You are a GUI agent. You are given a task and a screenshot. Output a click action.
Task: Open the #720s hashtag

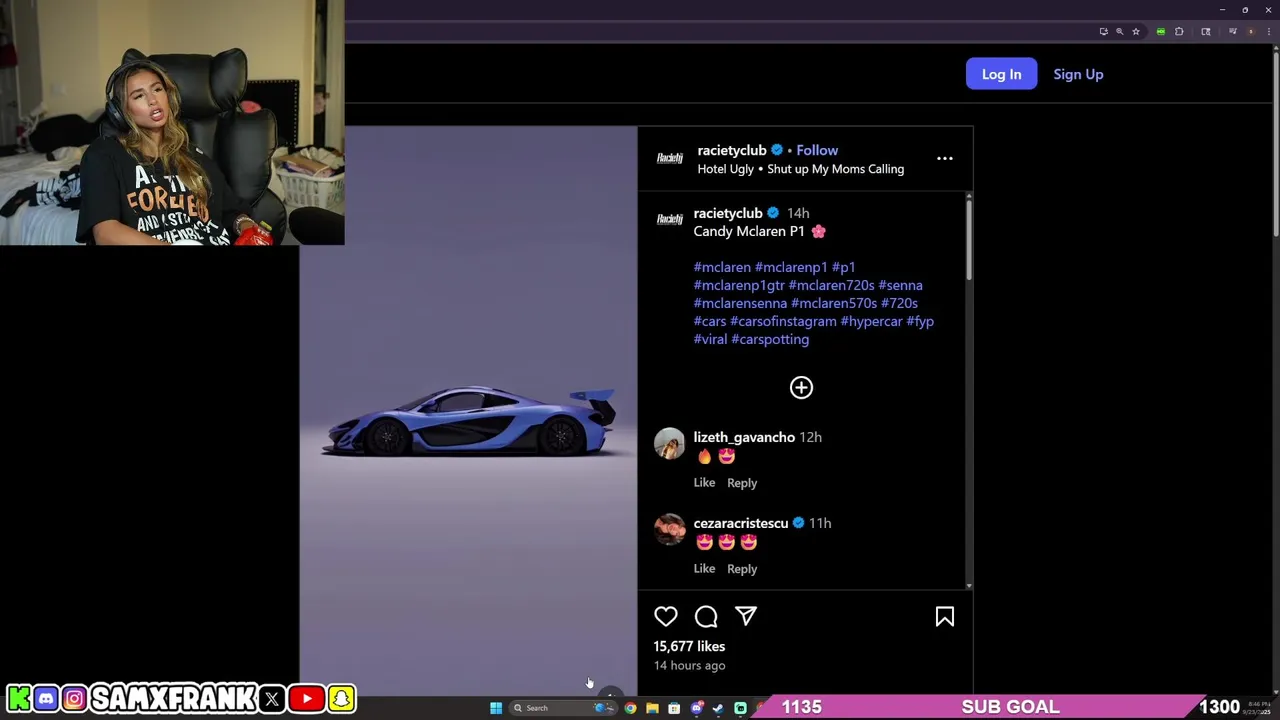899,303
